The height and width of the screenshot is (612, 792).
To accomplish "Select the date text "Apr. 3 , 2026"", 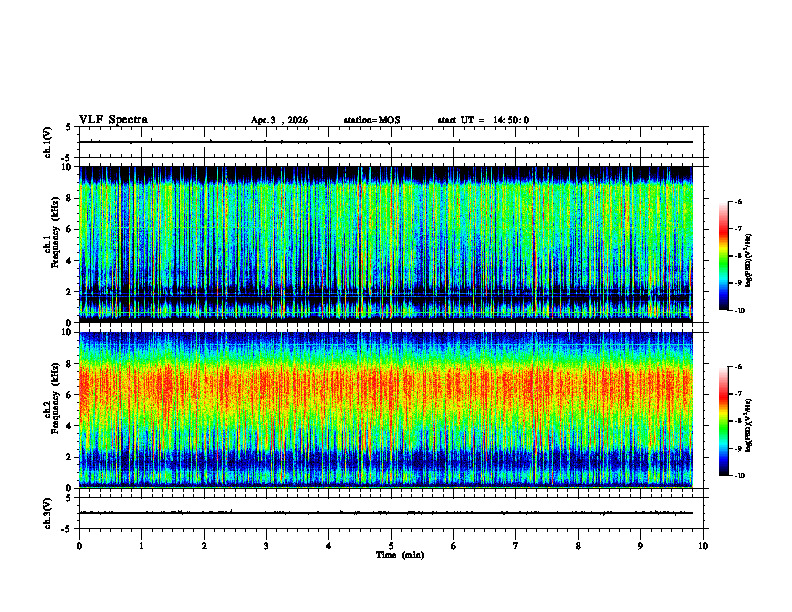I will [x=279, y=120].
